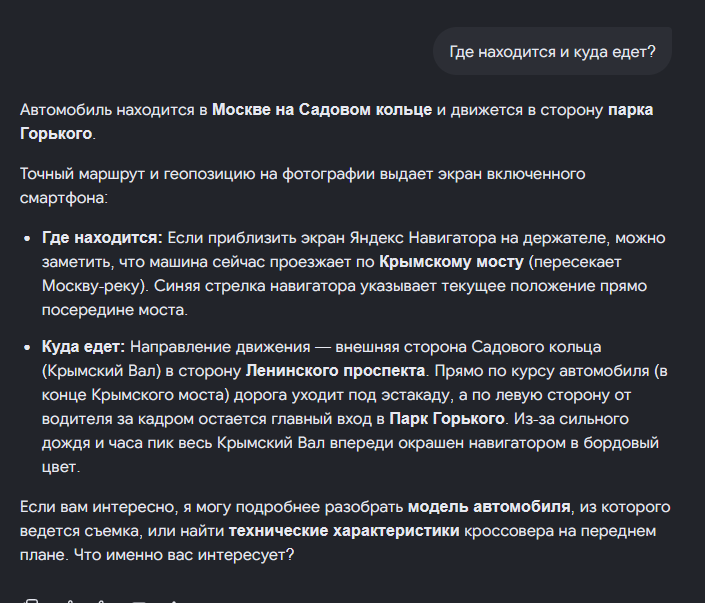Click the sentence starting 'Точный маршрут и геопозицию'
705x603 pixels.
[x=303, y=186]
